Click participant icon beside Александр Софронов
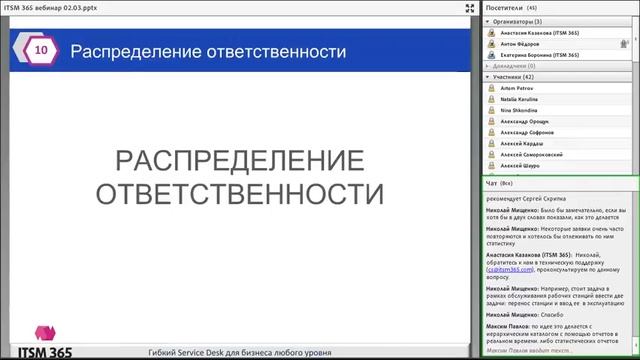Screen dimensions: 640x360 pos(491,132)
